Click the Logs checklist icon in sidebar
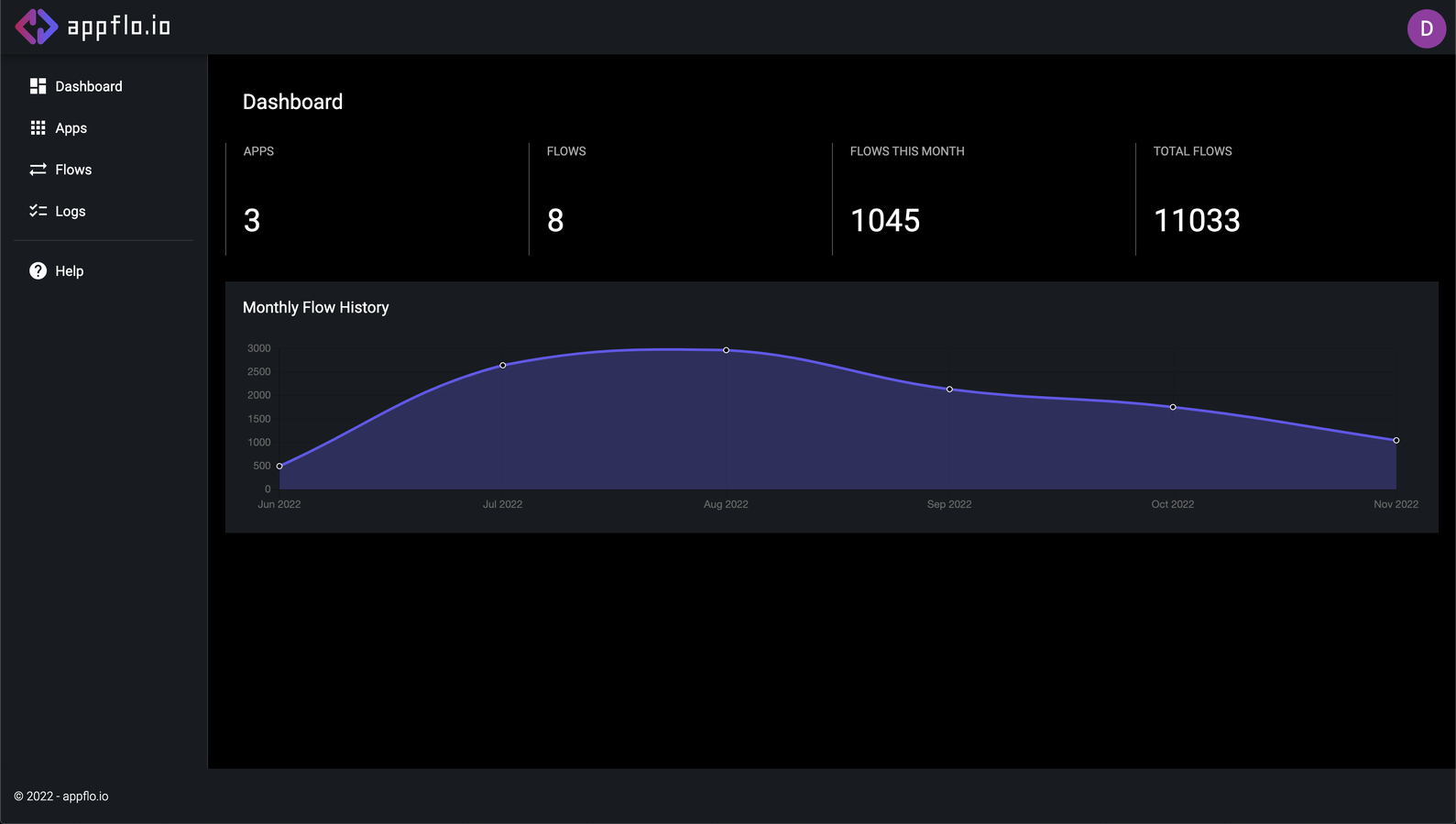Screen dimensions: 1456x824 (38, 211)
